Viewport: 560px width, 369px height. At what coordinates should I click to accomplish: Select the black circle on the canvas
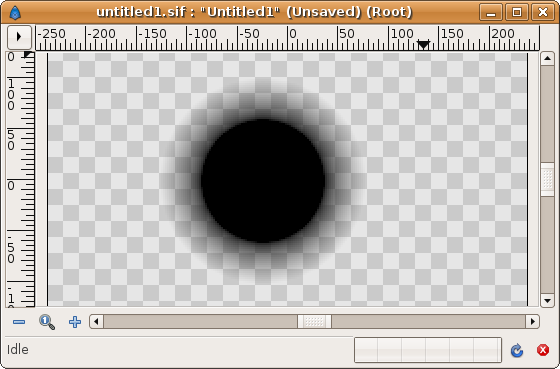(x=263, y=181)
